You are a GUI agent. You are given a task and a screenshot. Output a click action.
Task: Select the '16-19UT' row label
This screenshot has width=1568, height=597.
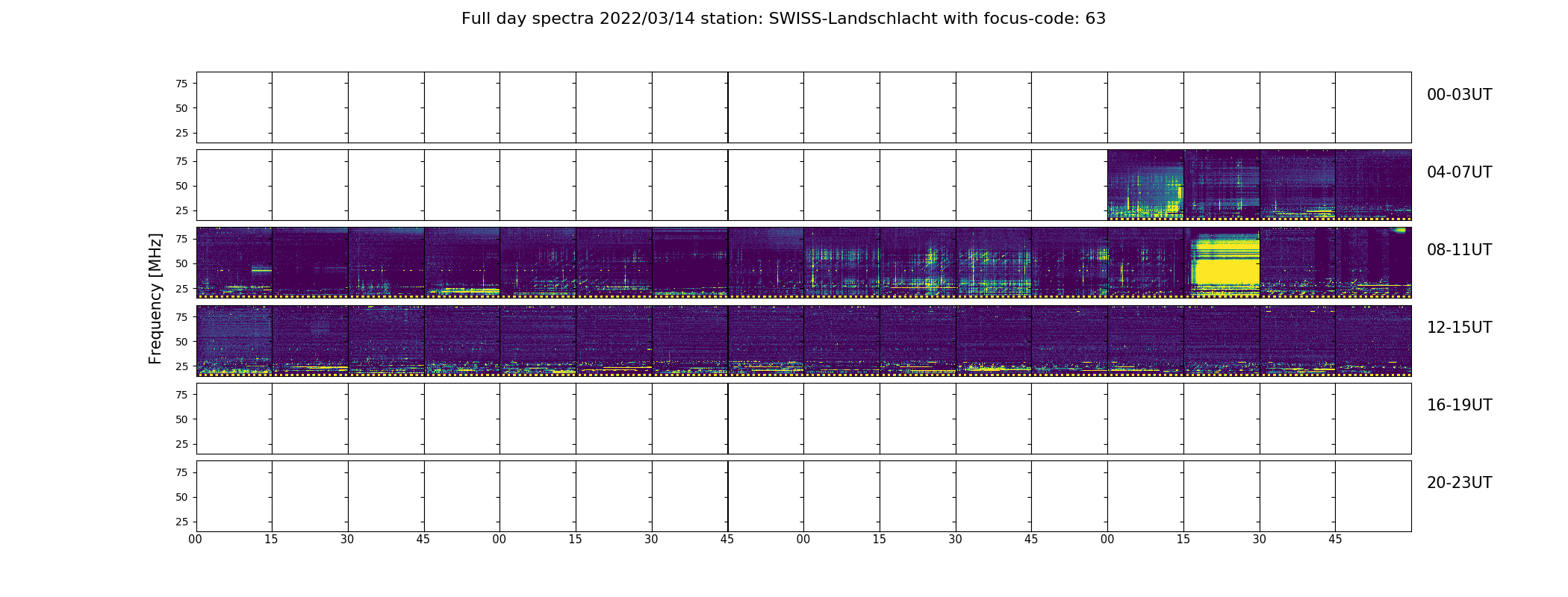coord(1459,405)
